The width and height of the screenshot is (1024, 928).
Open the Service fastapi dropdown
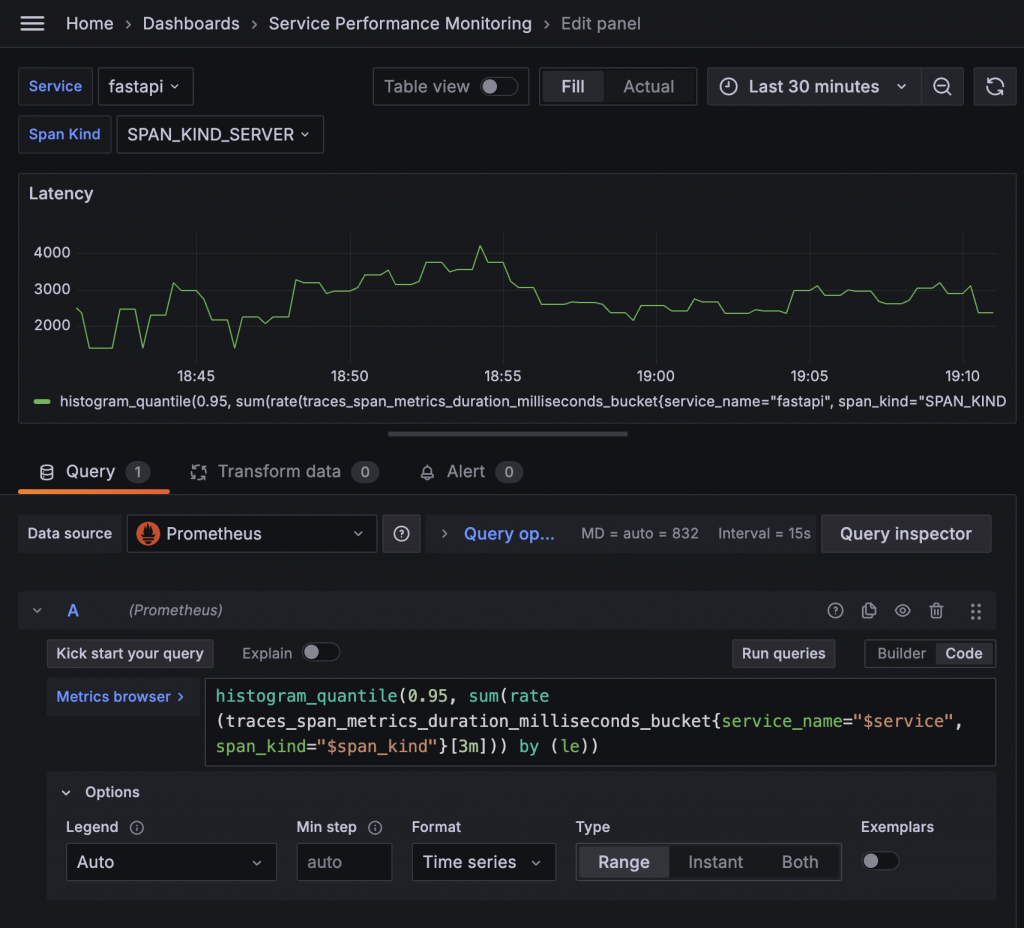point(145,87)
